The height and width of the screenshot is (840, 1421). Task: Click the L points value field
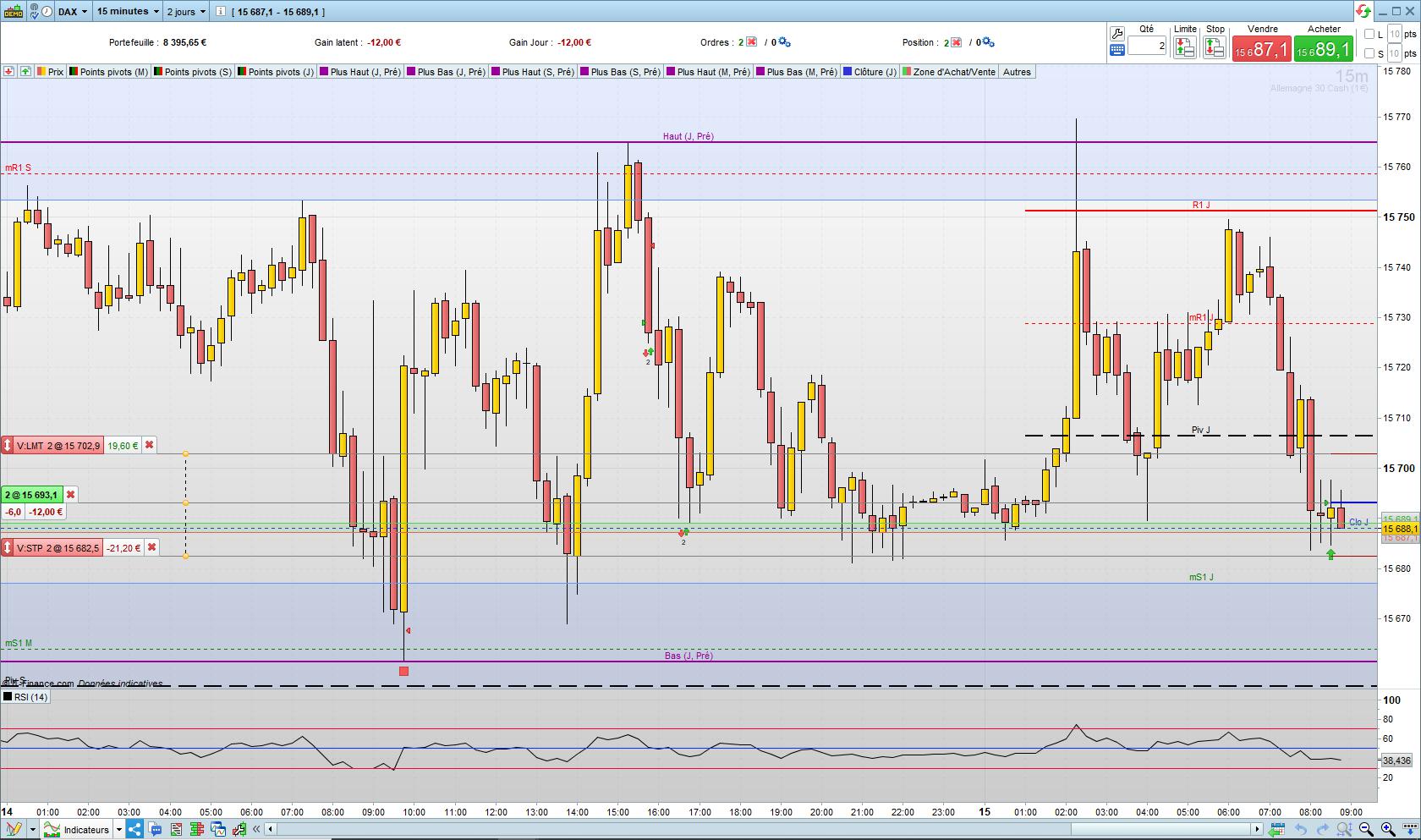pyautogui.click(x=1395, y=35)
